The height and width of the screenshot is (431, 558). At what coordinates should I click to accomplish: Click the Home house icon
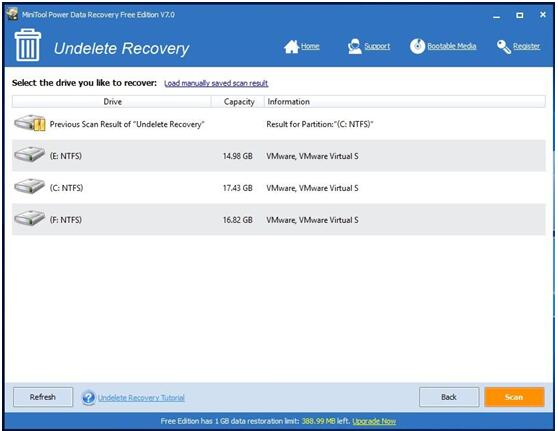(x=291, y=47)
